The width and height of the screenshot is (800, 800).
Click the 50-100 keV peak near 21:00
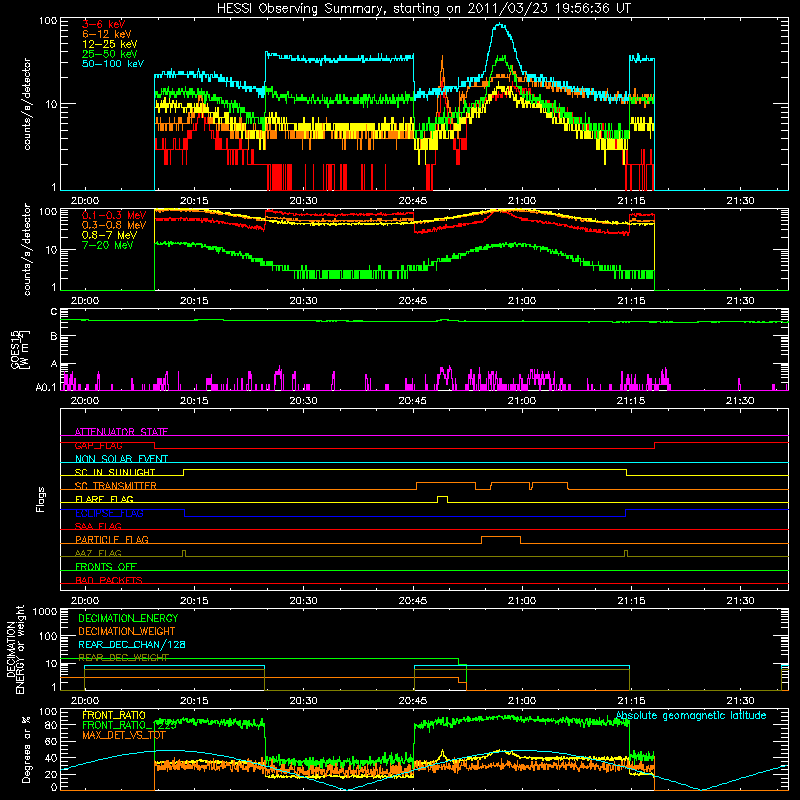point(500,26)
